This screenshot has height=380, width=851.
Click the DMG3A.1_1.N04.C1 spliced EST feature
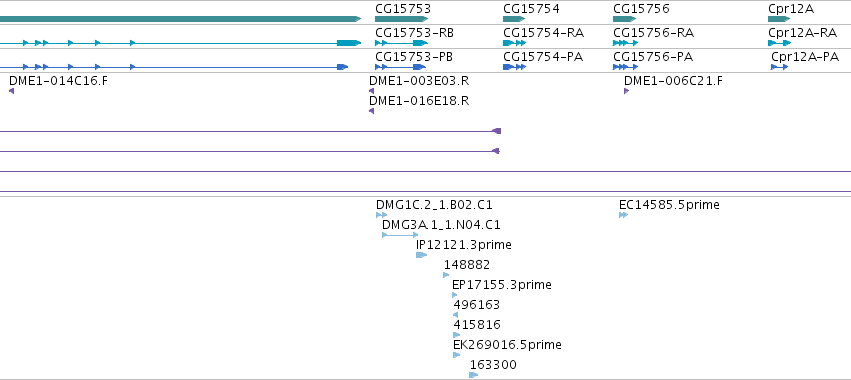[400, 235]
